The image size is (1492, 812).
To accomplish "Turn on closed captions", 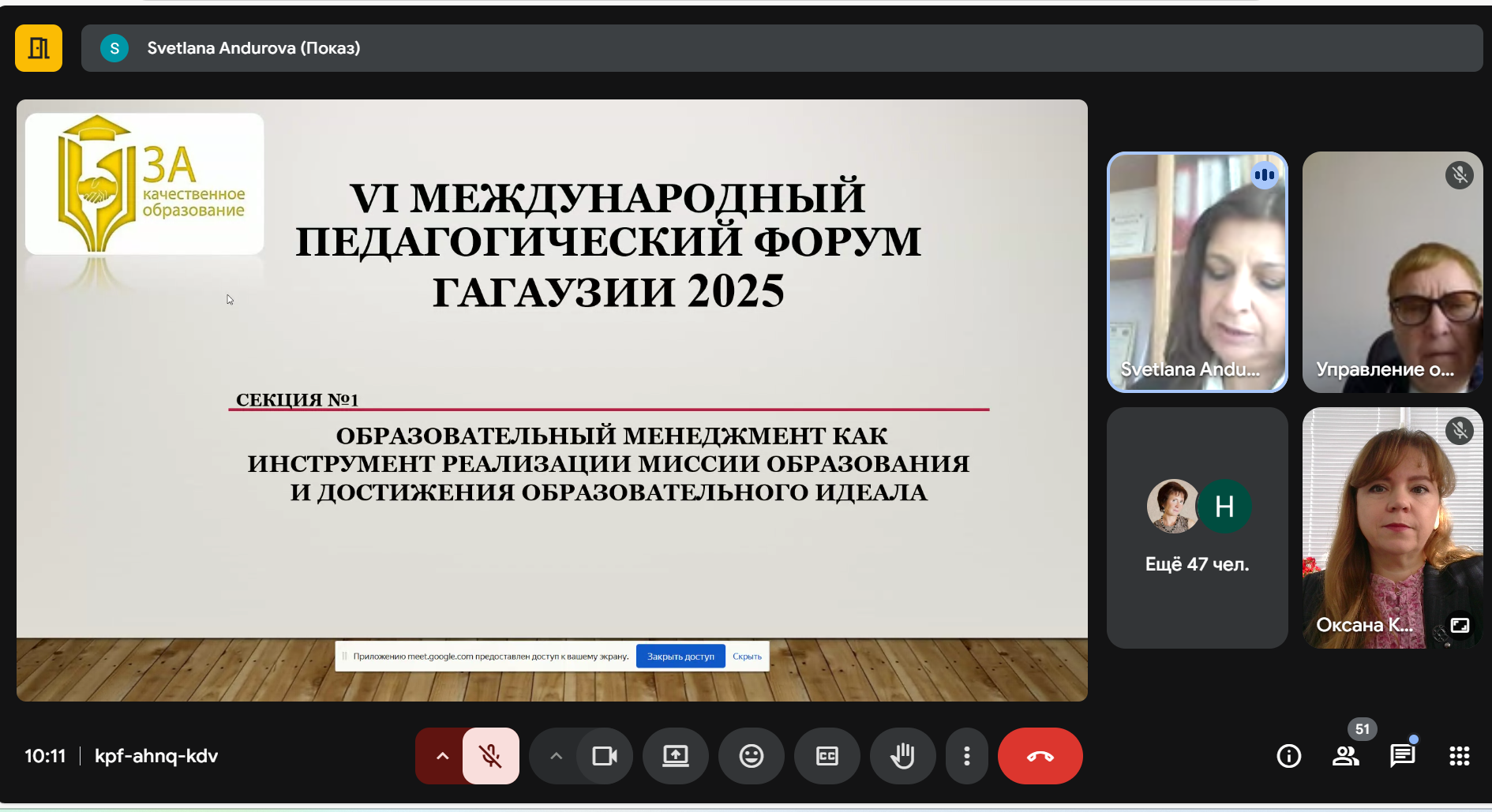I will pyautogui.click(x=827, y=756).
